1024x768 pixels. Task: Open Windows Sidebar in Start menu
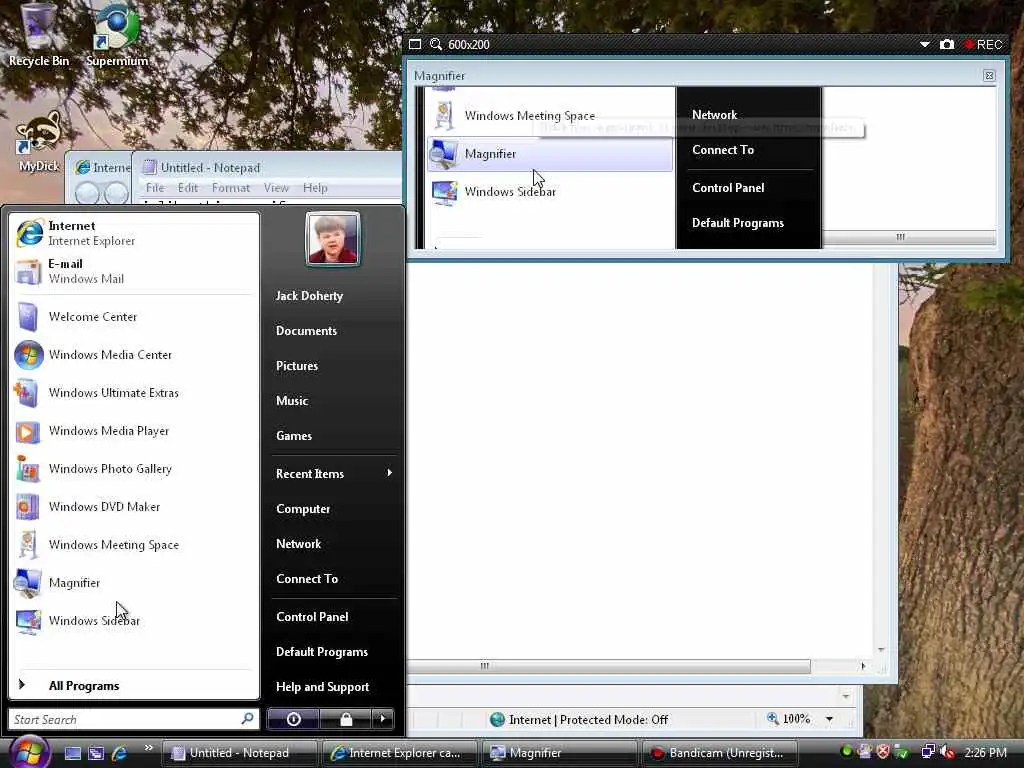pos(135,620)
